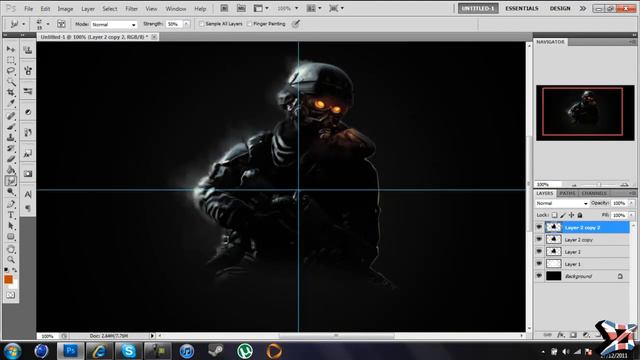The height and width of the screenshot is (360, 640).
Task: Toggle visibility of Layer 2
Action: 539,252
